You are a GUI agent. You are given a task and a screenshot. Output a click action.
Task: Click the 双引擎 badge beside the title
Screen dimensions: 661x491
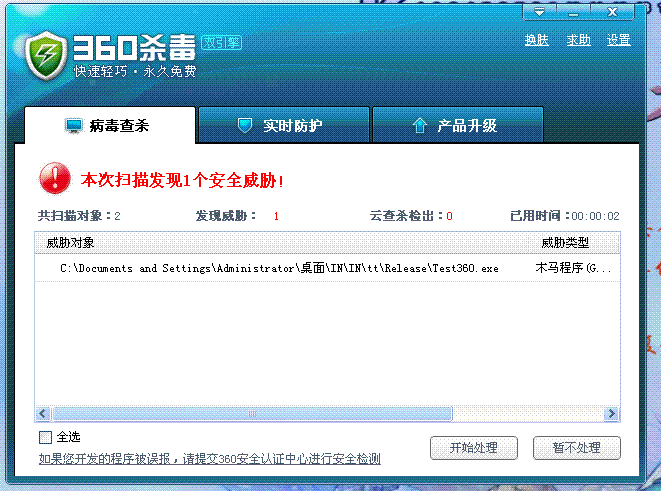point(221,42)
